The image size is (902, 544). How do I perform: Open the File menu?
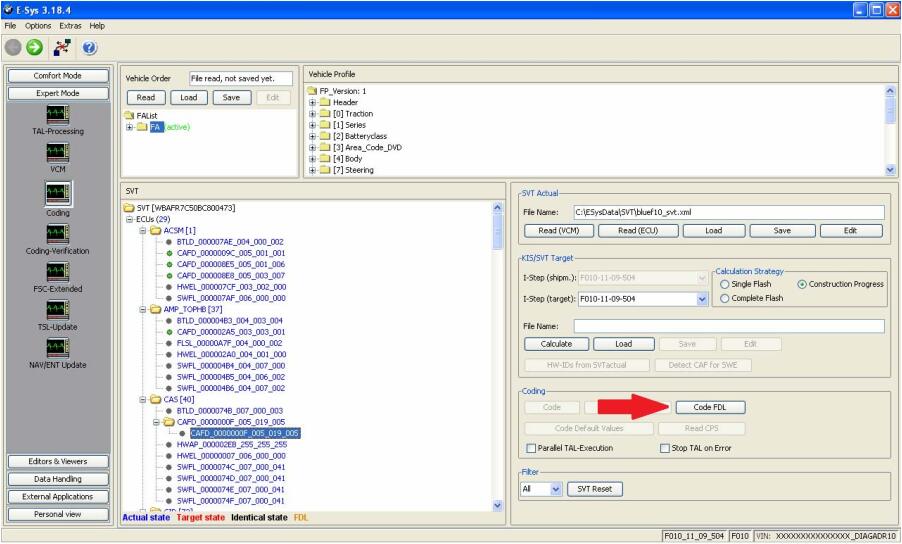coord(10,26)
